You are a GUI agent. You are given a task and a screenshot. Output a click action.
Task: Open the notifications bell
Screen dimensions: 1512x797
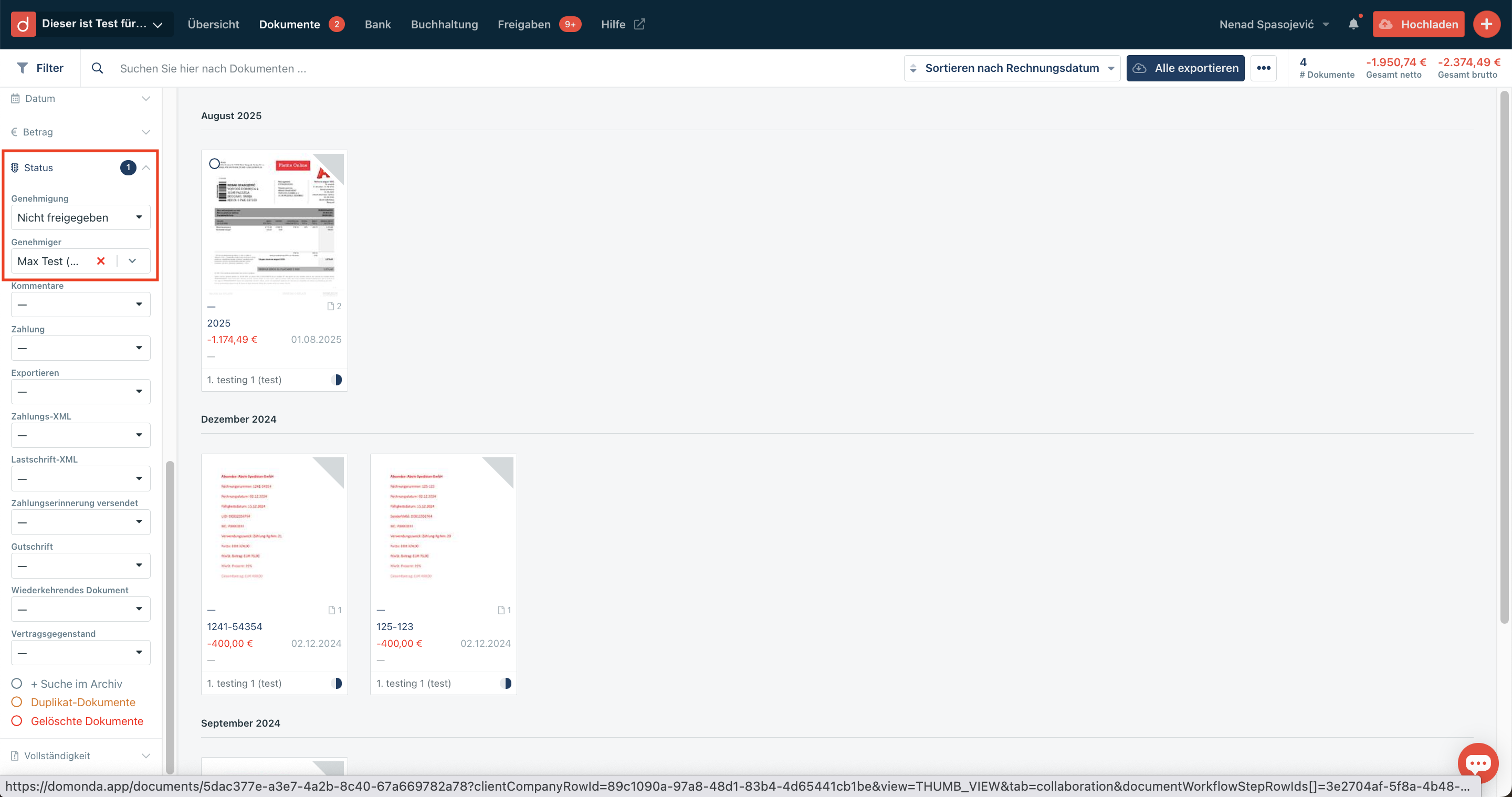[x=1353, y=24]
